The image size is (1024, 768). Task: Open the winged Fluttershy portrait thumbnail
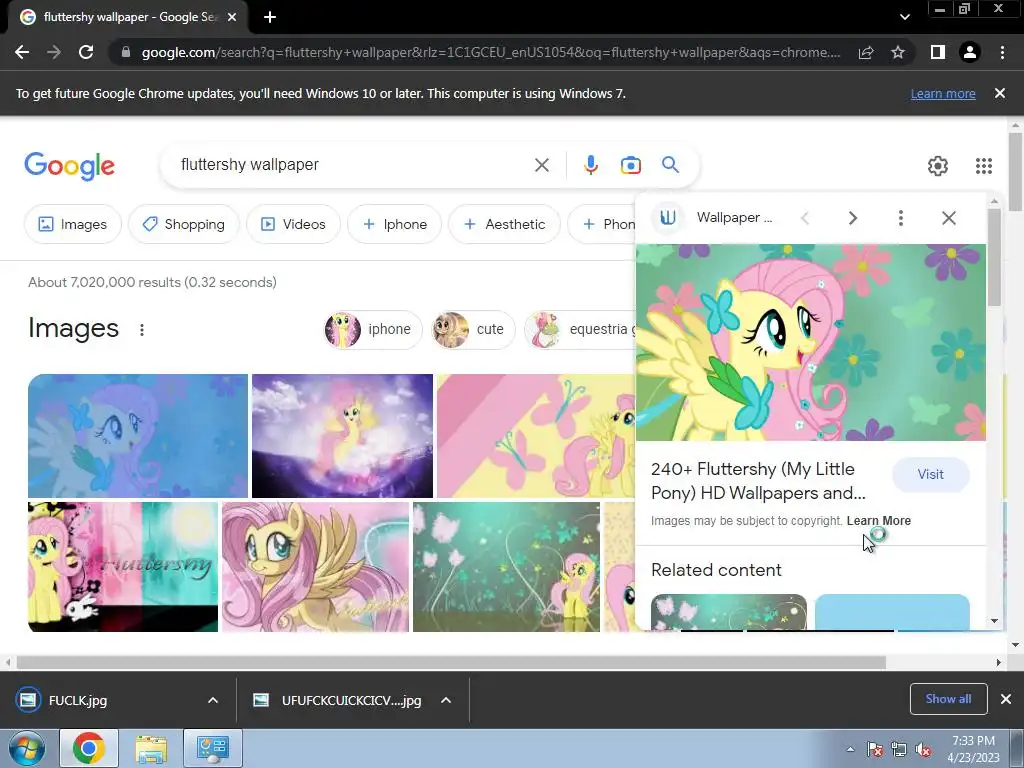coord(315,567)
